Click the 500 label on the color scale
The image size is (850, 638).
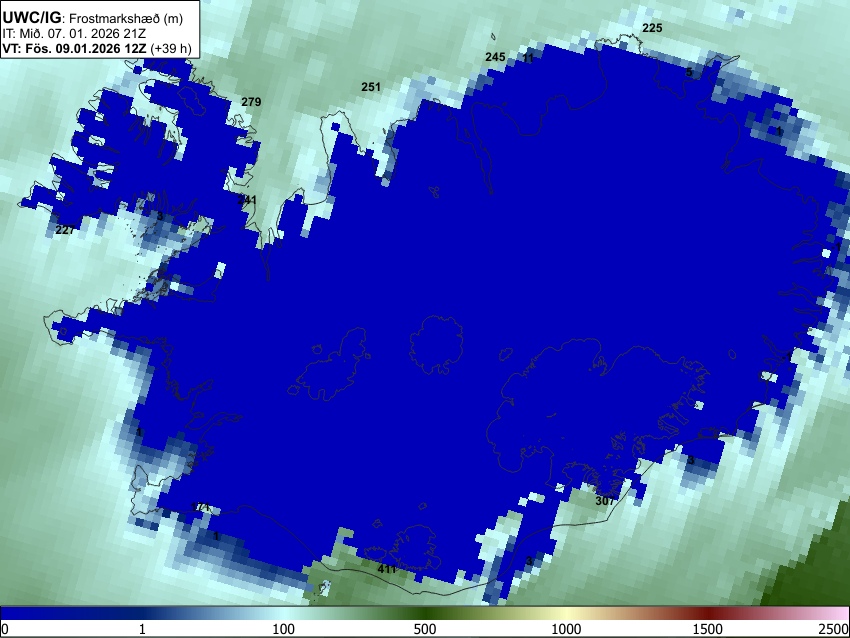pyautogui.click(x=425, y=629)
